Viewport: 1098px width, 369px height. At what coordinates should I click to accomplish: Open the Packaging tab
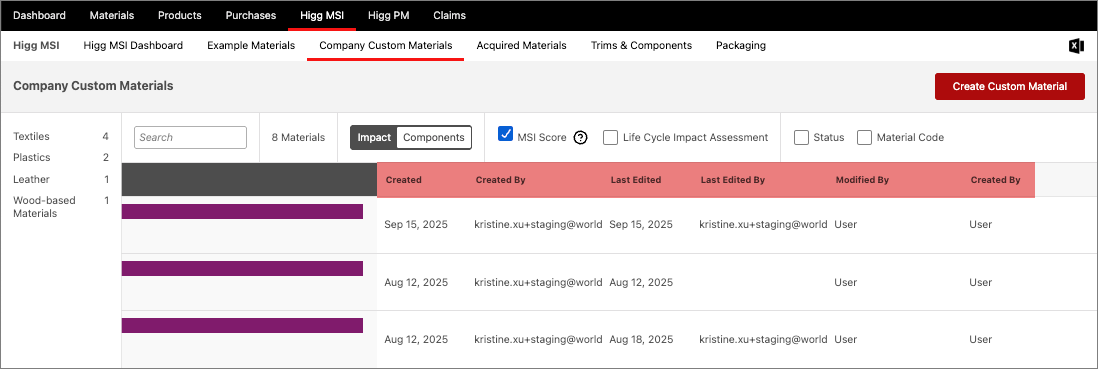tap(741, 46)
